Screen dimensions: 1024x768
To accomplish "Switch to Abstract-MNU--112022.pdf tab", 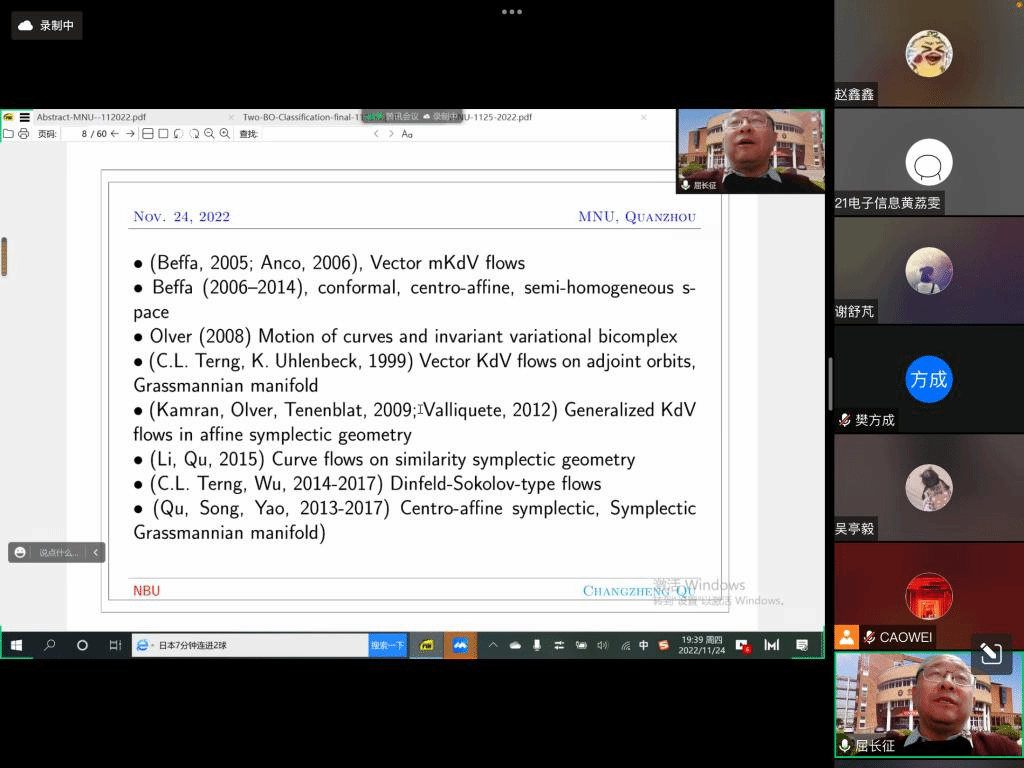I will click(91, 117).
